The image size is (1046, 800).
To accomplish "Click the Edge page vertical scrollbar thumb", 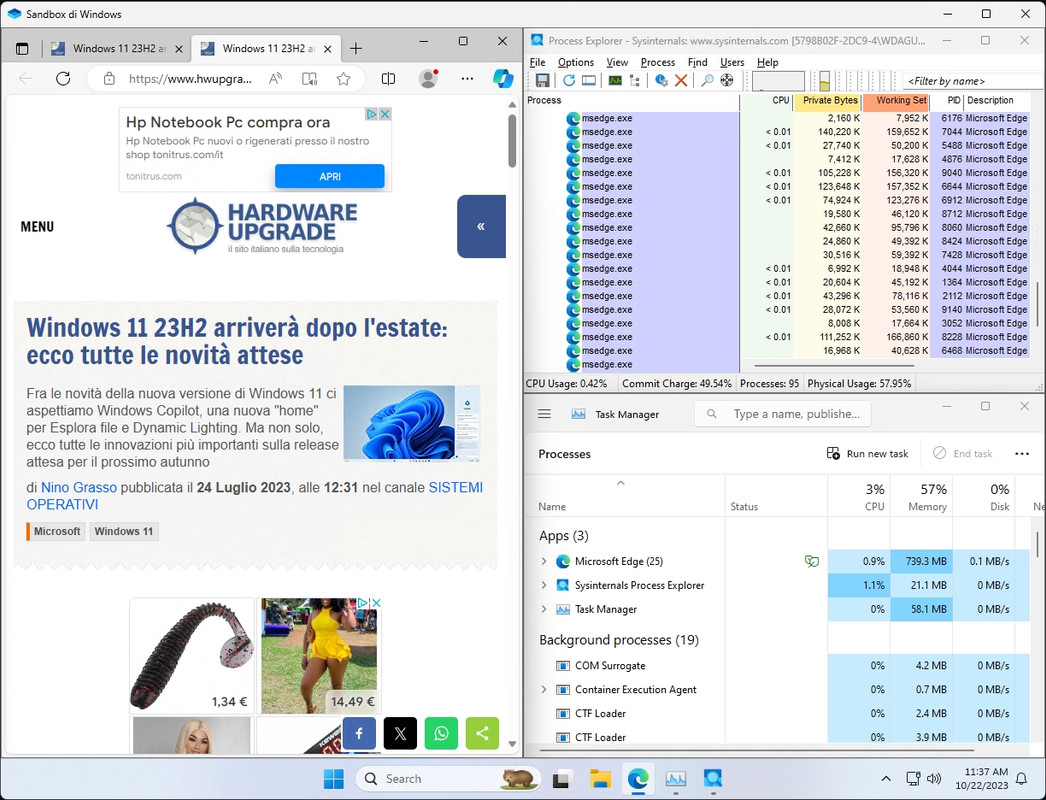I will pos(512,141).
